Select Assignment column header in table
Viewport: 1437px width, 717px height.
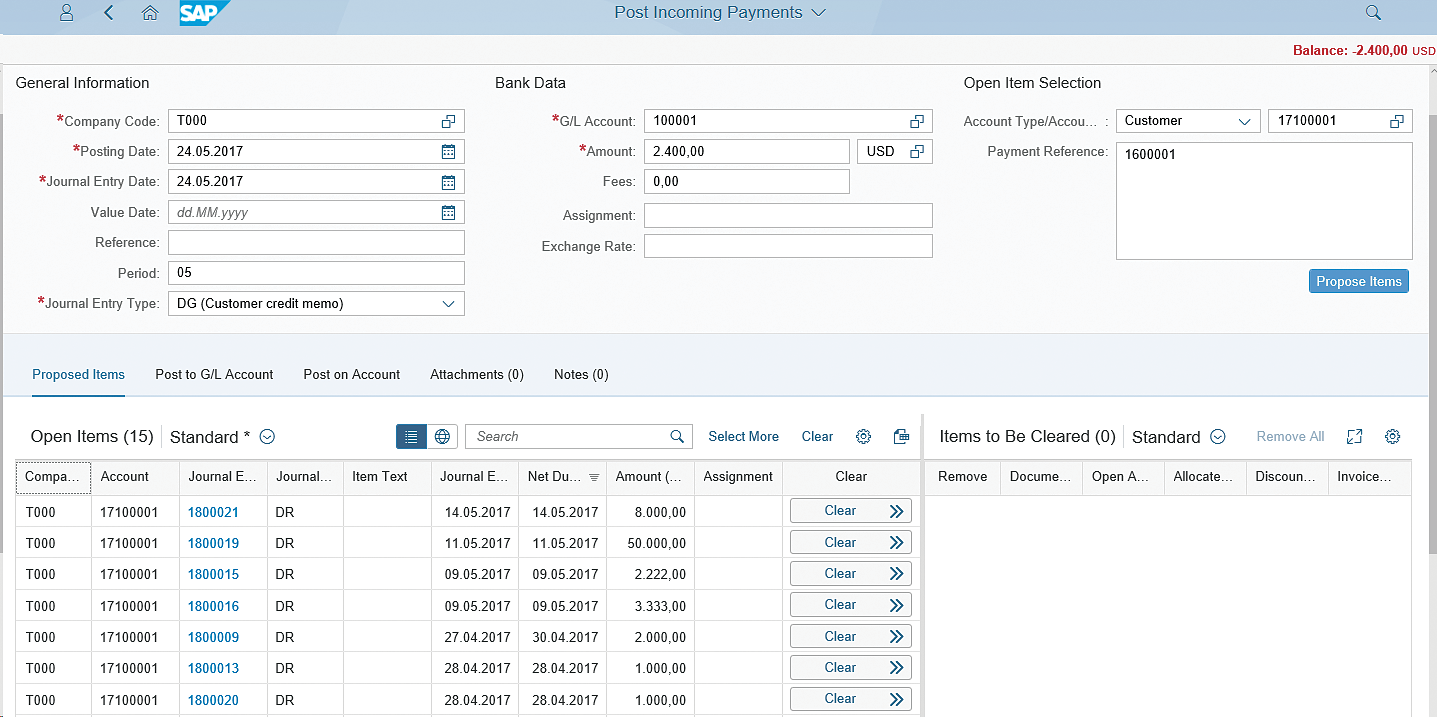click(738, 477)
